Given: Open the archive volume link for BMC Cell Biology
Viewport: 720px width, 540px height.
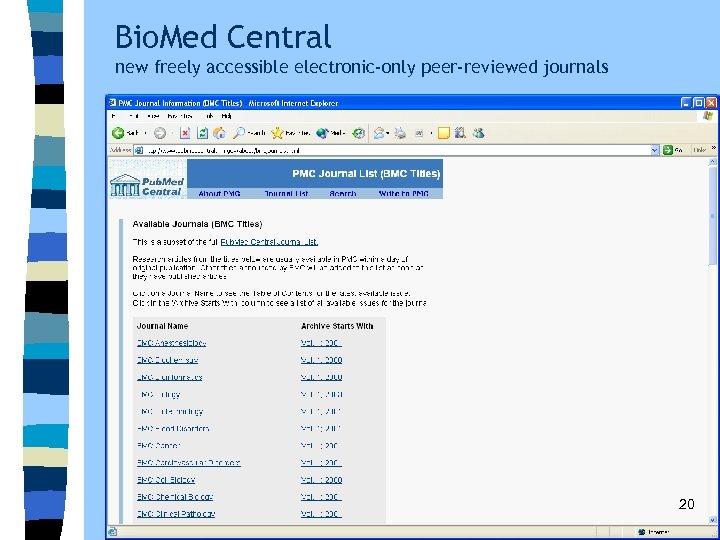Looking at the screenshot, I should [321, 480].
